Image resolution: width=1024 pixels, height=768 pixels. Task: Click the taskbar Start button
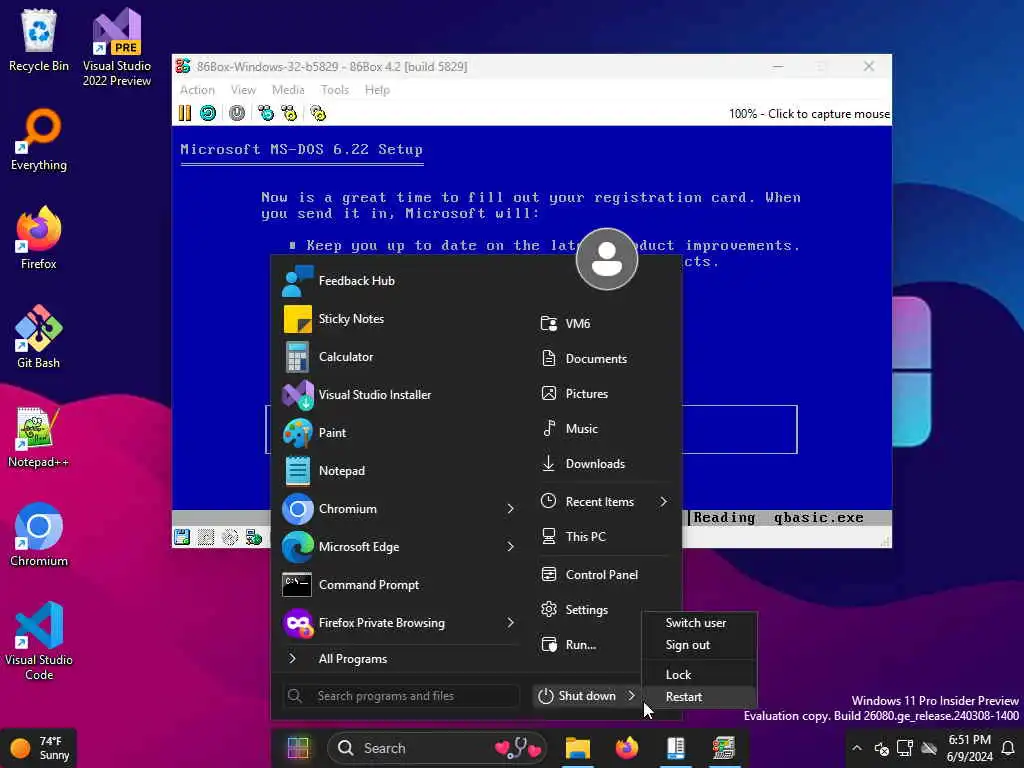point(298,748)
